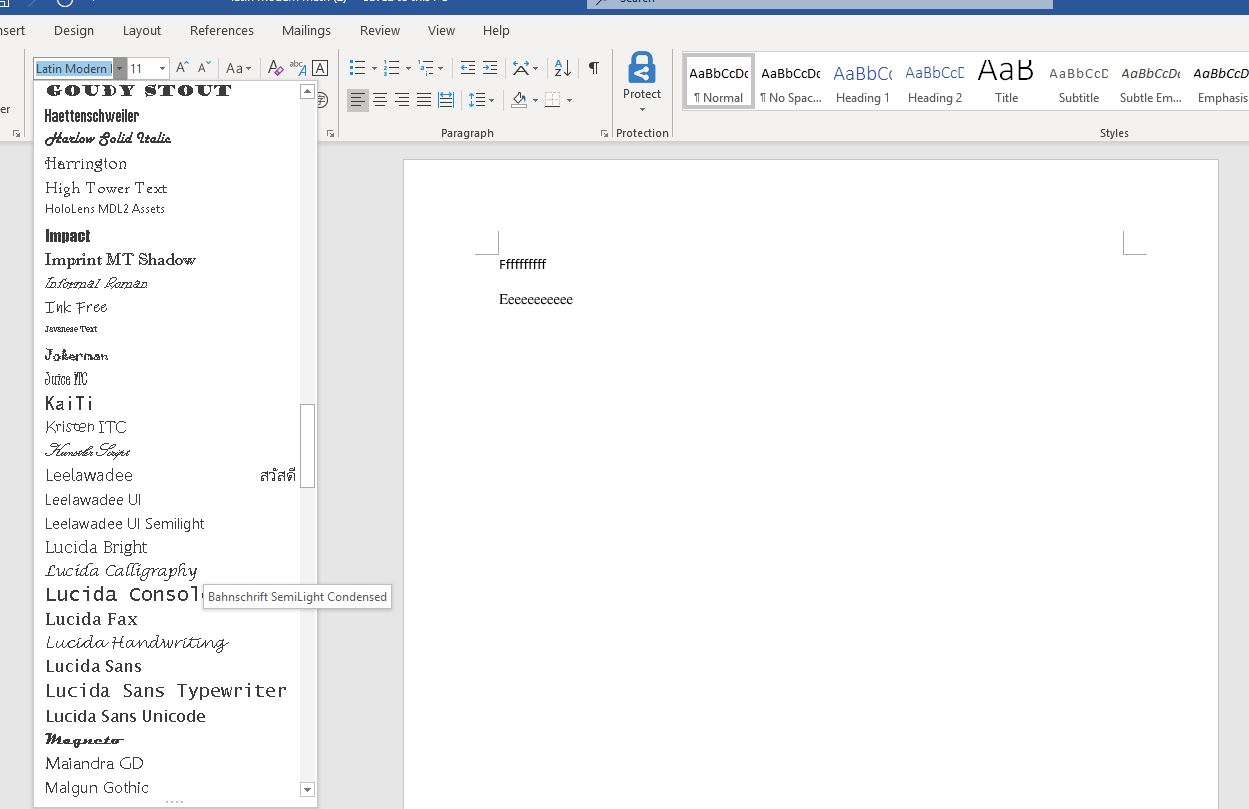This screenshot has width=1249, height=809.
Task: Increase font size with the grow font icon
Action: (182, 68)
